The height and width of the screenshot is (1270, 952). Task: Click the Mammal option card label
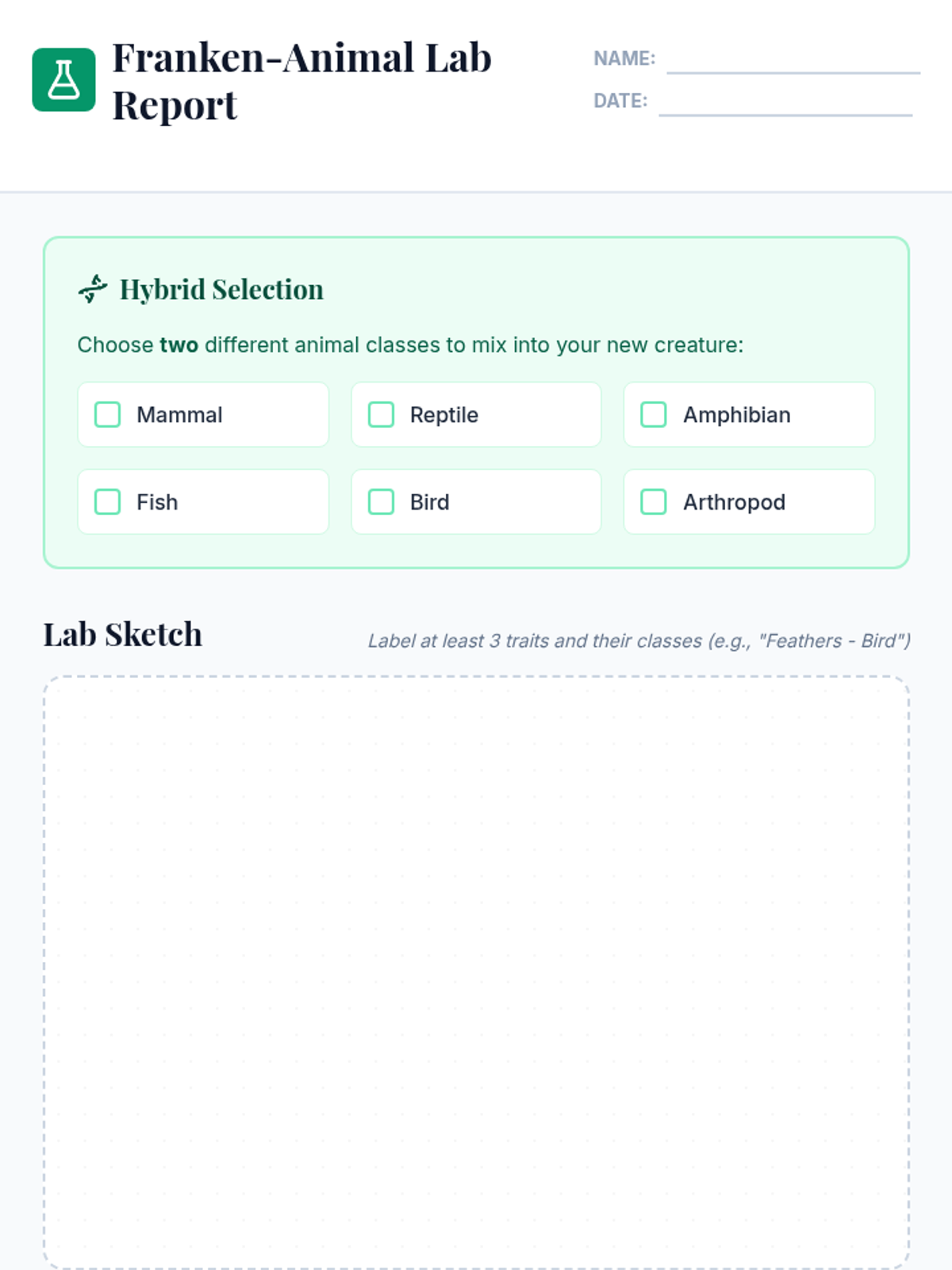pyautogui.click(x=179, y=414)
